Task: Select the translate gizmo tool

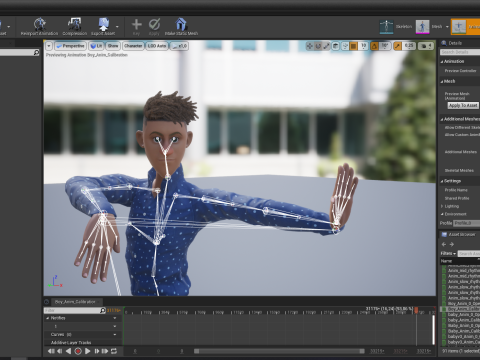Action: click(x=310, y=46)
